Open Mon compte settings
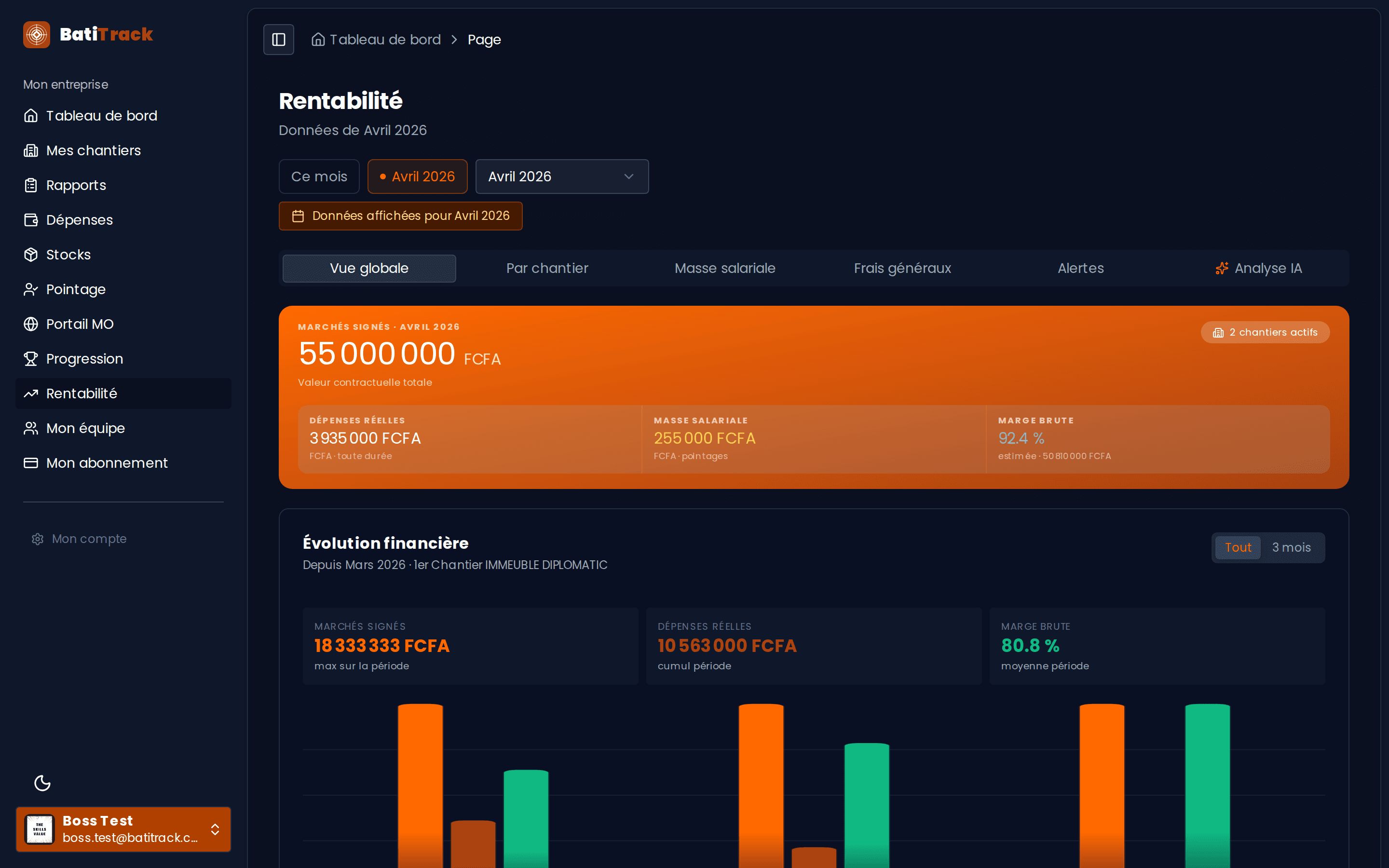The width and height of the screenshot is (1389, 868). pos(80,539)
